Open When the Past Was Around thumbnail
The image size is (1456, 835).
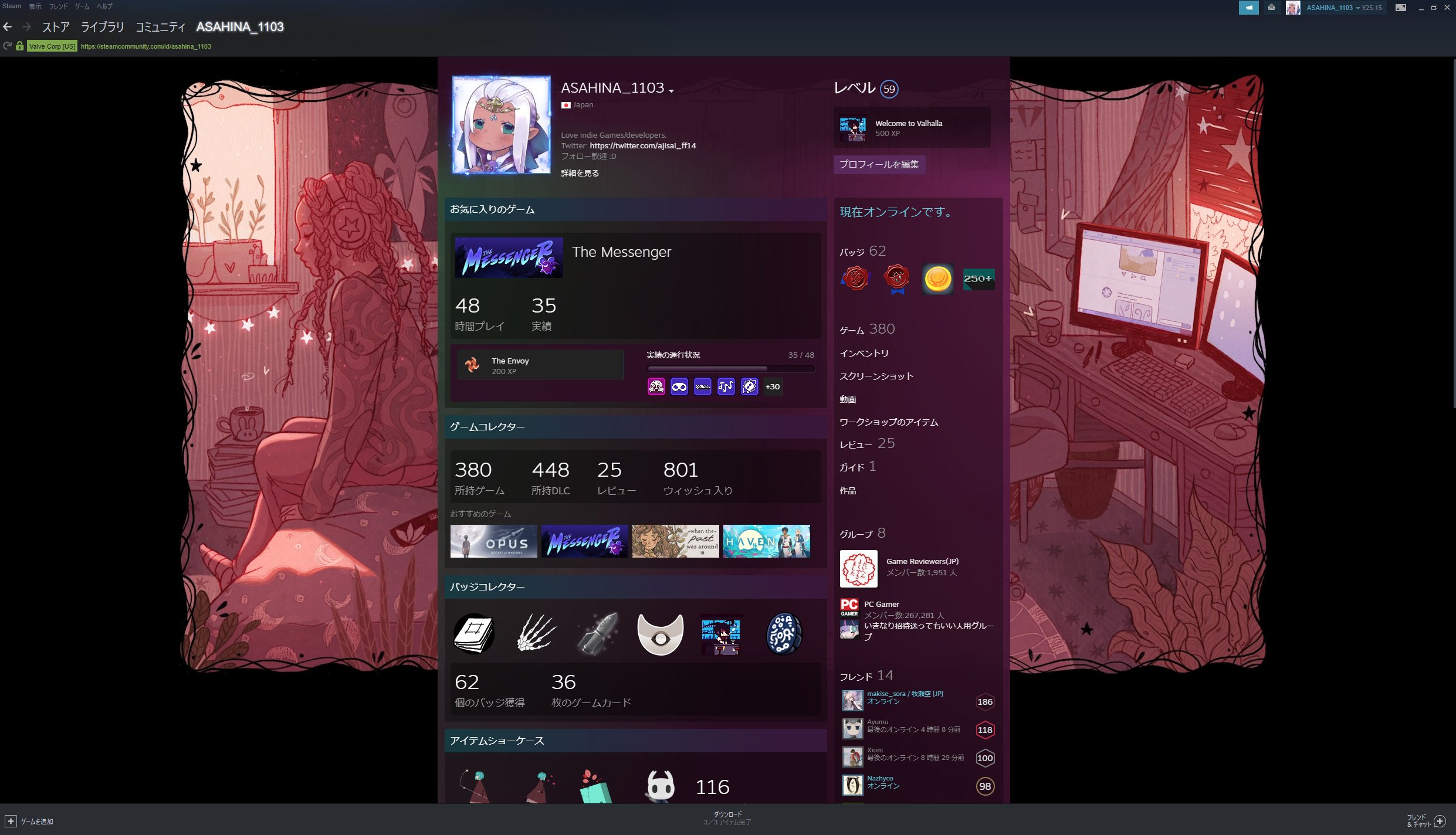click(675, 541)
